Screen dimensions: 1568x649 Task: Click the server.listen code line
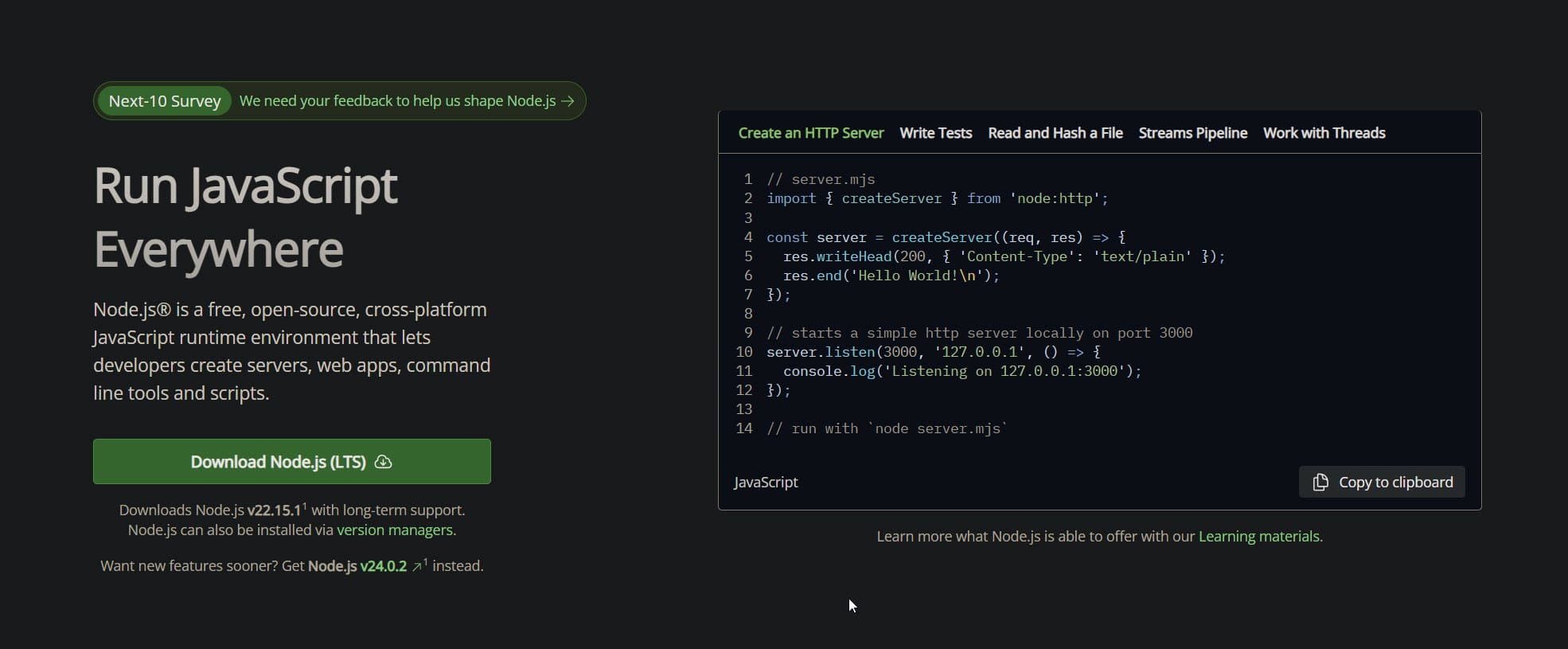933,352
